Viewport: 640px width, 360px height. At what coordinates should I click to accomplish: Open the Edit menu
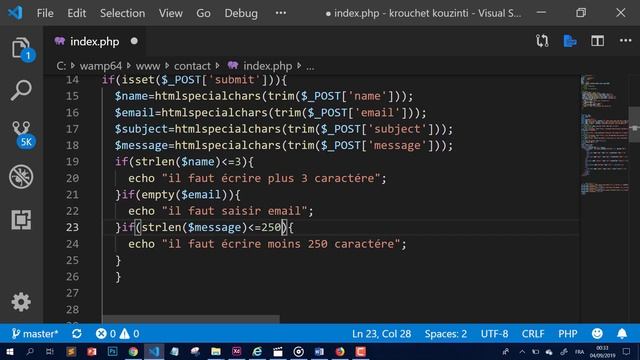point(77,13)
